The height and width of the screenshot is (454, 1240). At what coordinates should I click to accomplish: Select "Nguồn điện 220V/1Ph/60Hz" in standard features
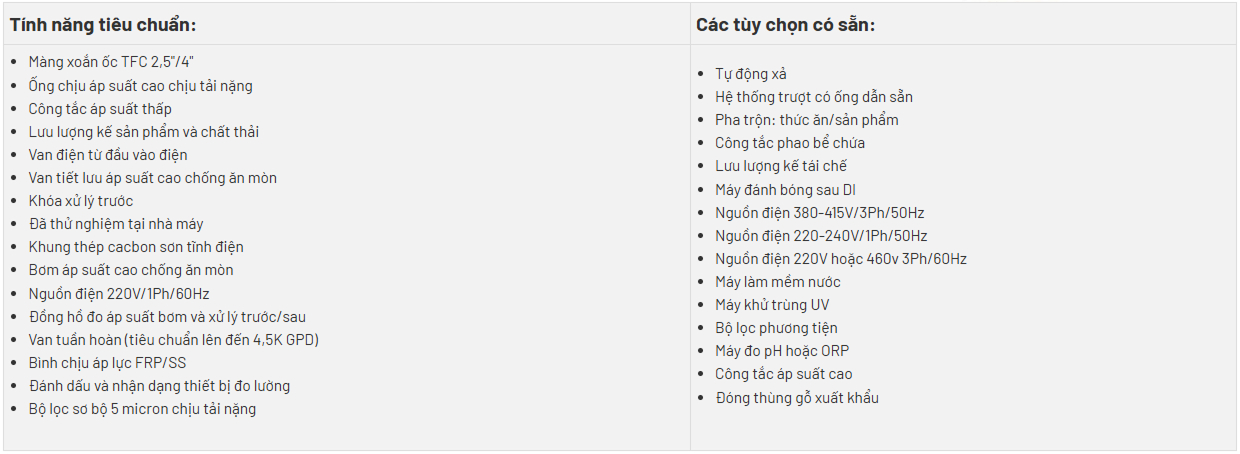(119, 293)
